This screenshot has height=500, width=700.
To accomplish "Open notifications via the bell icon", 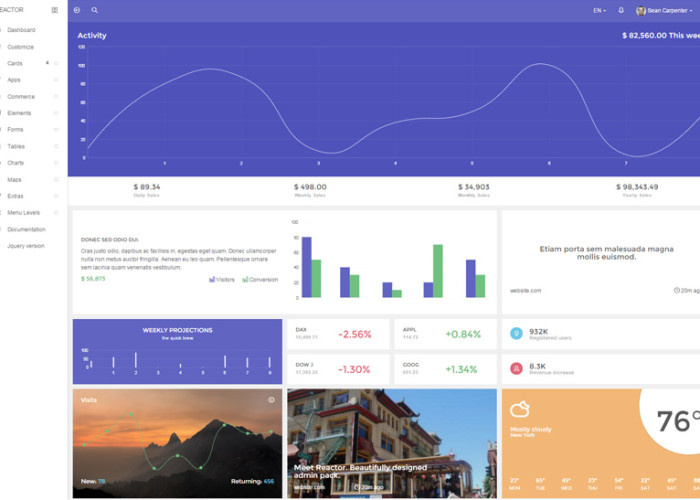I will pos(621,10).
